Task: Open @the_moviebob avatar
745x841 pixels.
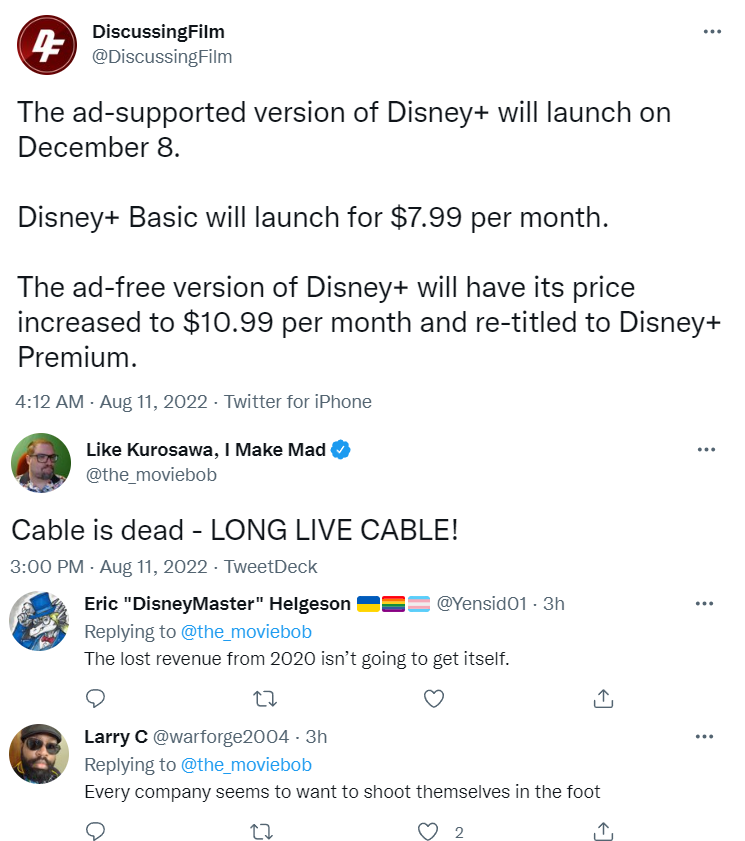Action: [39, 462]
